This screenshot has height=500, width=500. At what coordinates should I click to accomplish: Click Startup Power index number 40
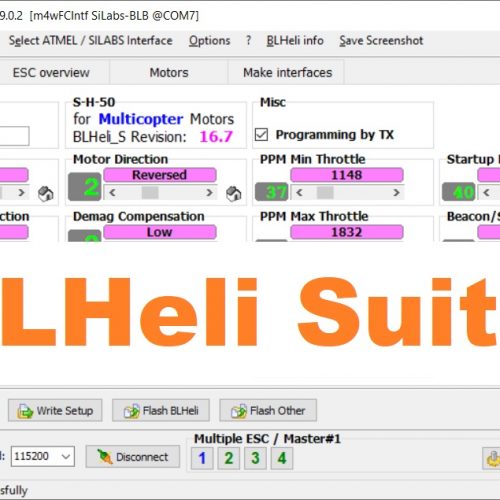458,192
